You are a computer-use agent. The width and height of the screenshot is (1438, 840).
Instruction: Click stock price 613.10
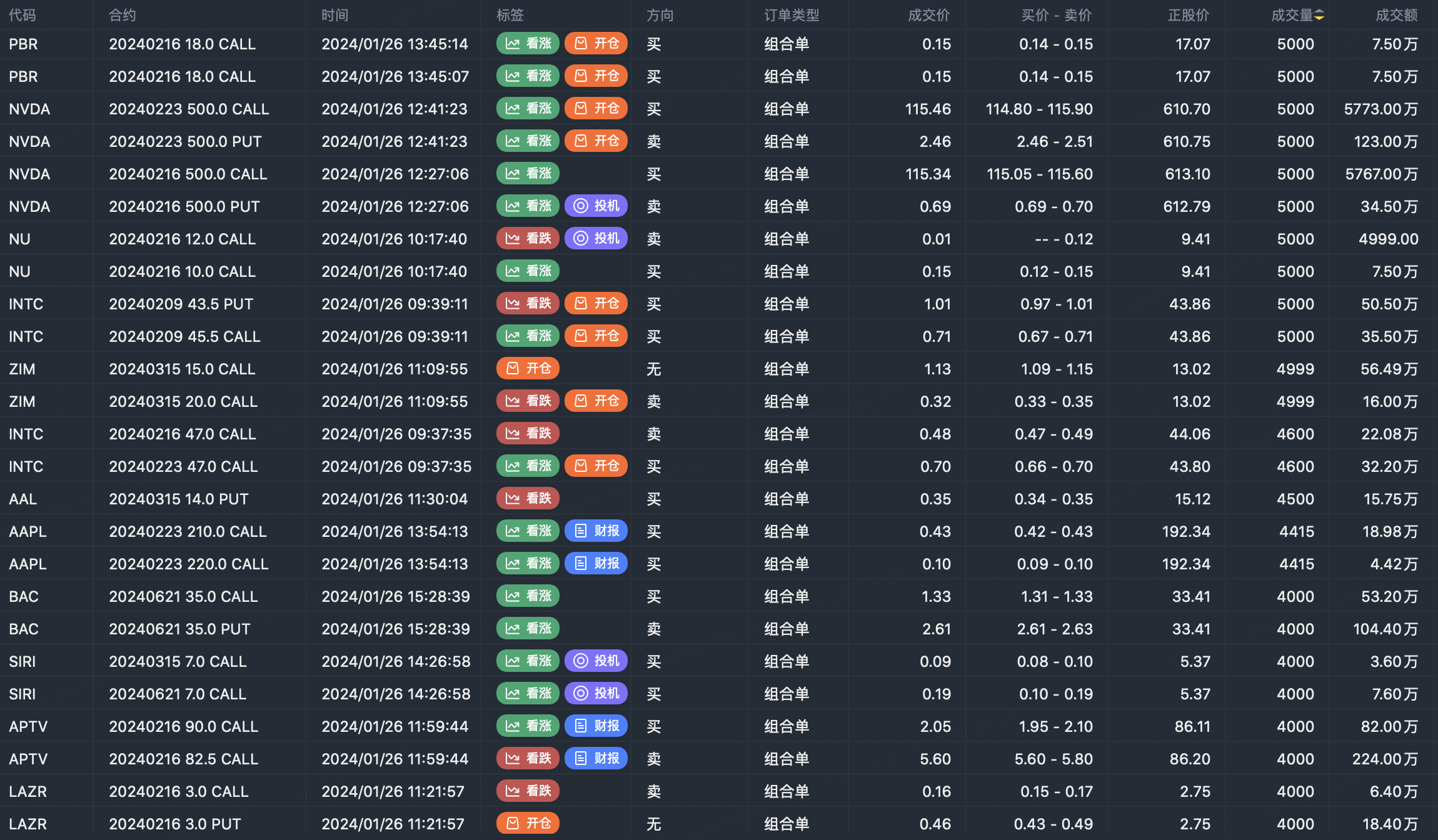[x=1187, y=174]
